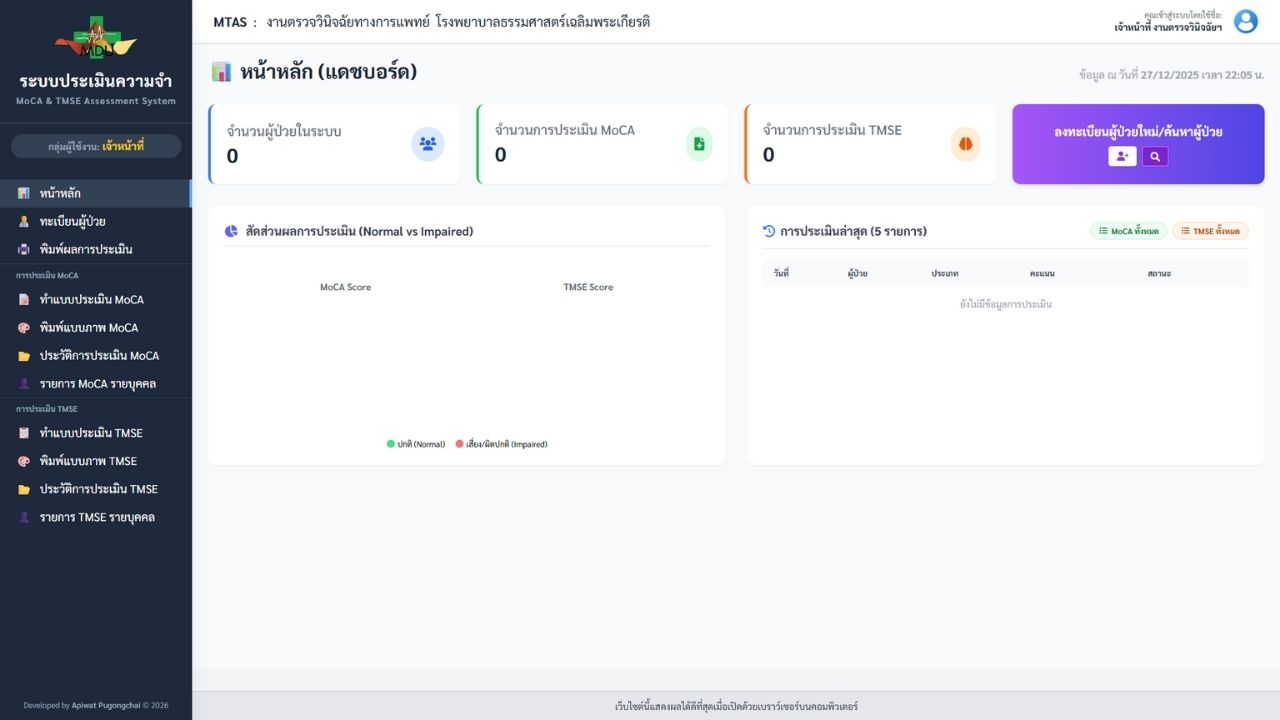The width and height of the screenshot is (1280, 720).
Task: Click TMSE ทั้งหมด button
Action: pos(1210,231)
